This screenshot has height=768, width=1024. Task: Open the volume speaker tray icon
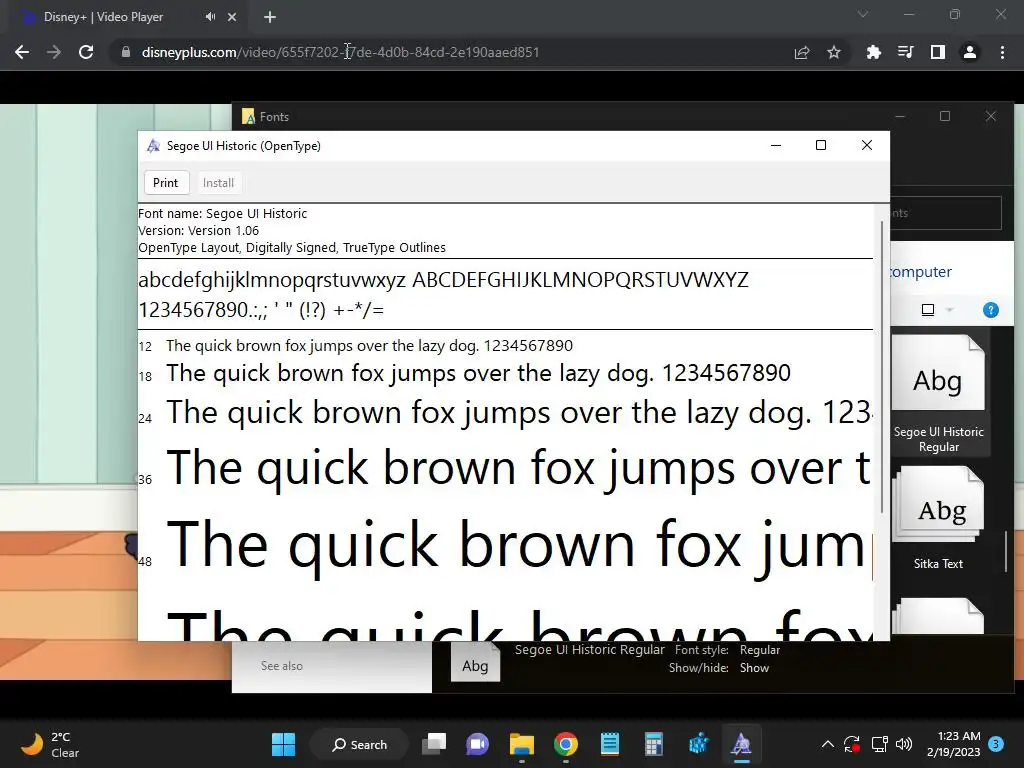point(904,744)
